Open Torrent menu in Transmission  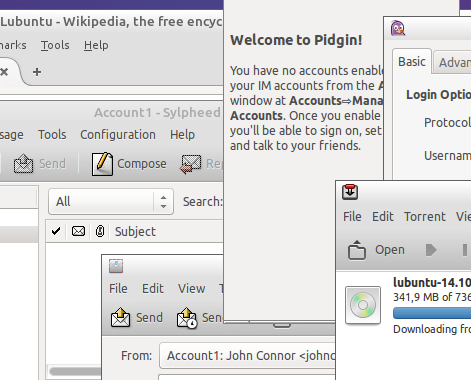coord(425,217)
